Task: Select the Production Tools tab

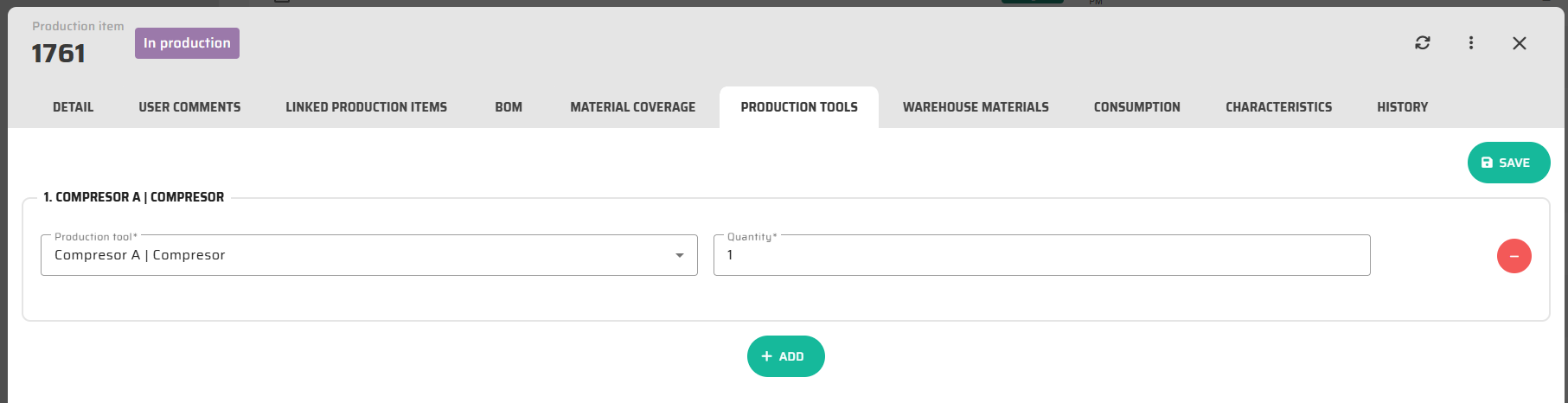Action: point(798,107)
